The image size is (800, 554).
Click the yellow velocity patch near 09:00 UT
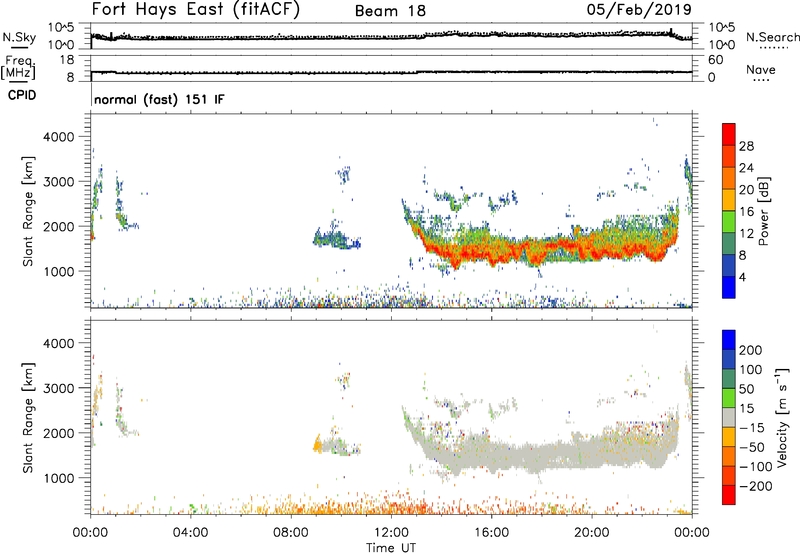pyautogui.click(x=317, y=445)
